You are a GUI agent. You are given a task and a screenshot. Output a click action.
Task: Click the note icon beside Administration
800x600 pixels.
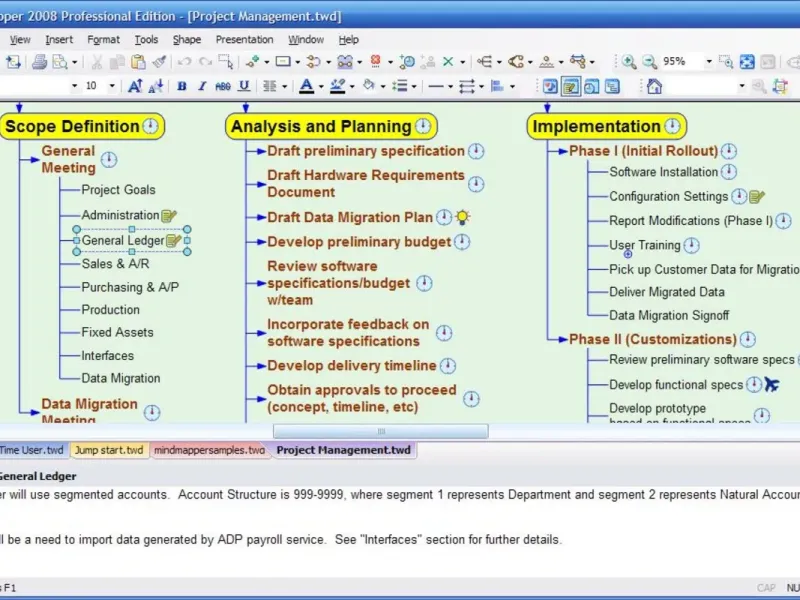[x=169, y=216]
